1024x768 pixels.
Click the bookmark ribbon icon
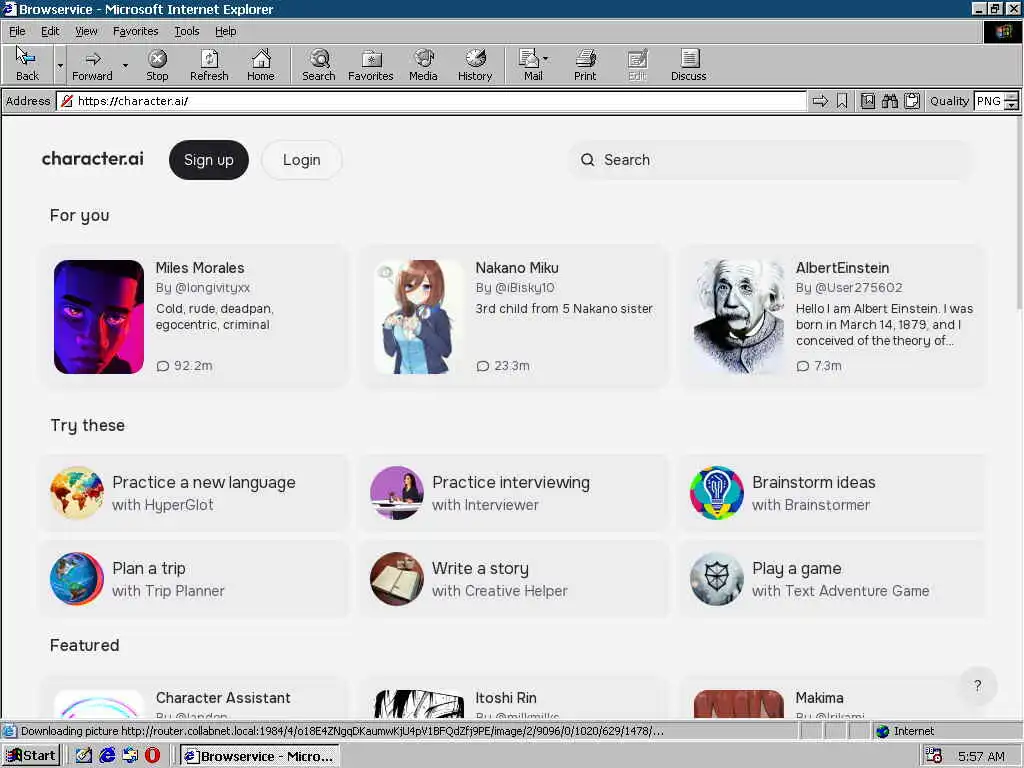[842, 101]
